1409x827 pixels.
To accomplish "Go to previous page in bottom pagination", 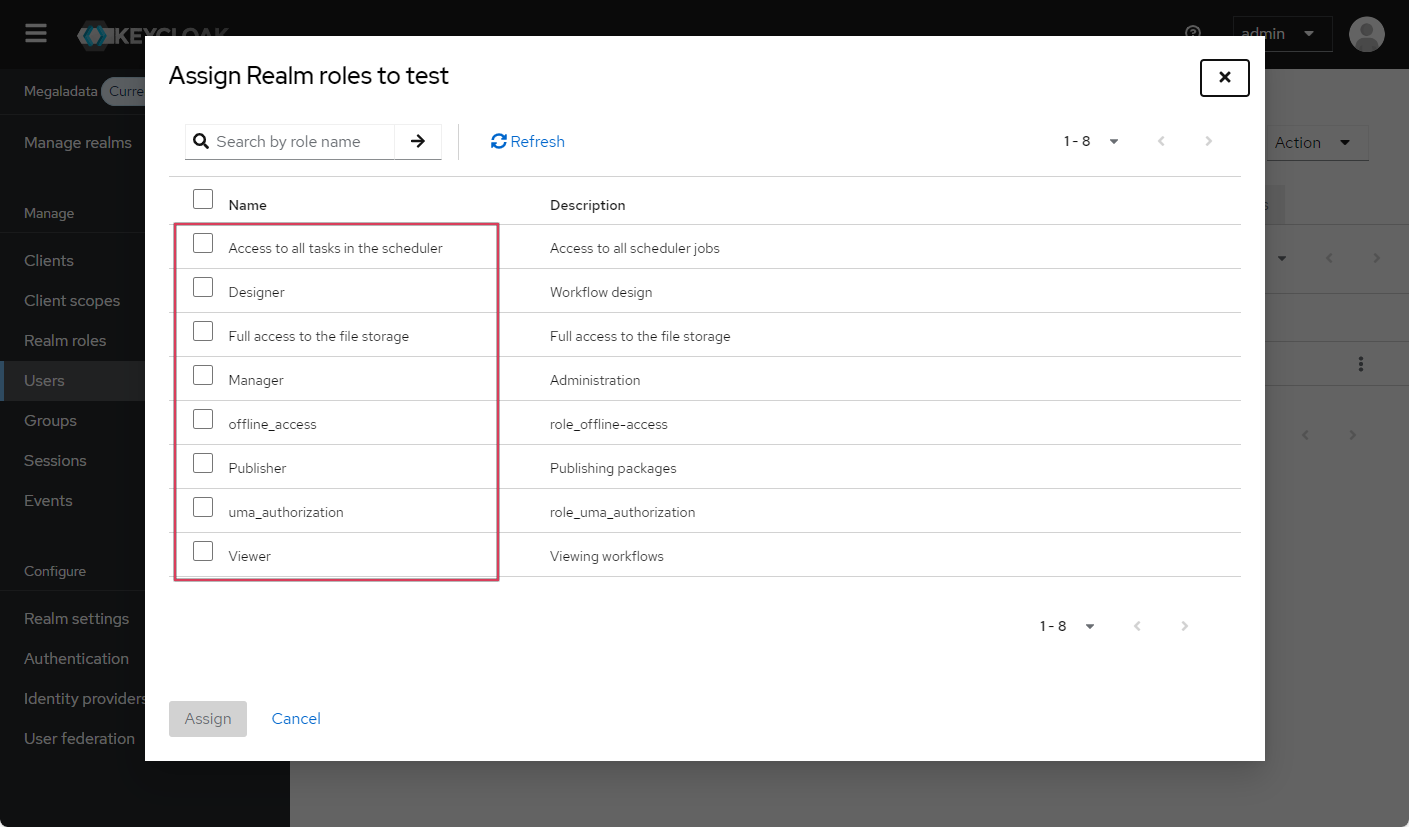I will coord(1137,626).
